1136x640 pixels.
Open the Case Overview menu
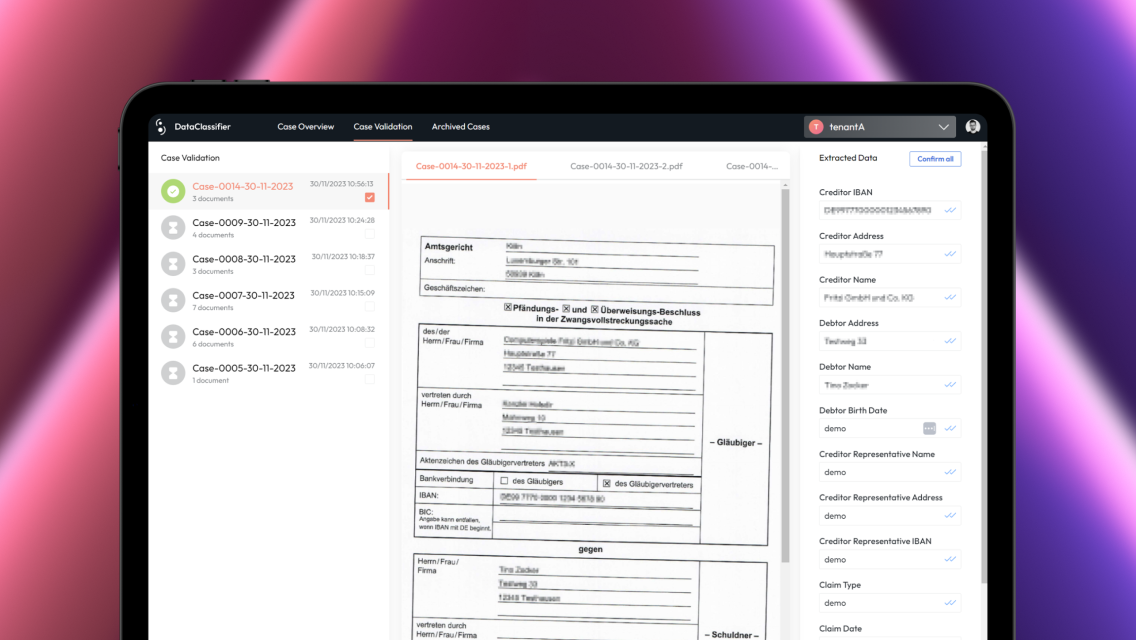306,126
